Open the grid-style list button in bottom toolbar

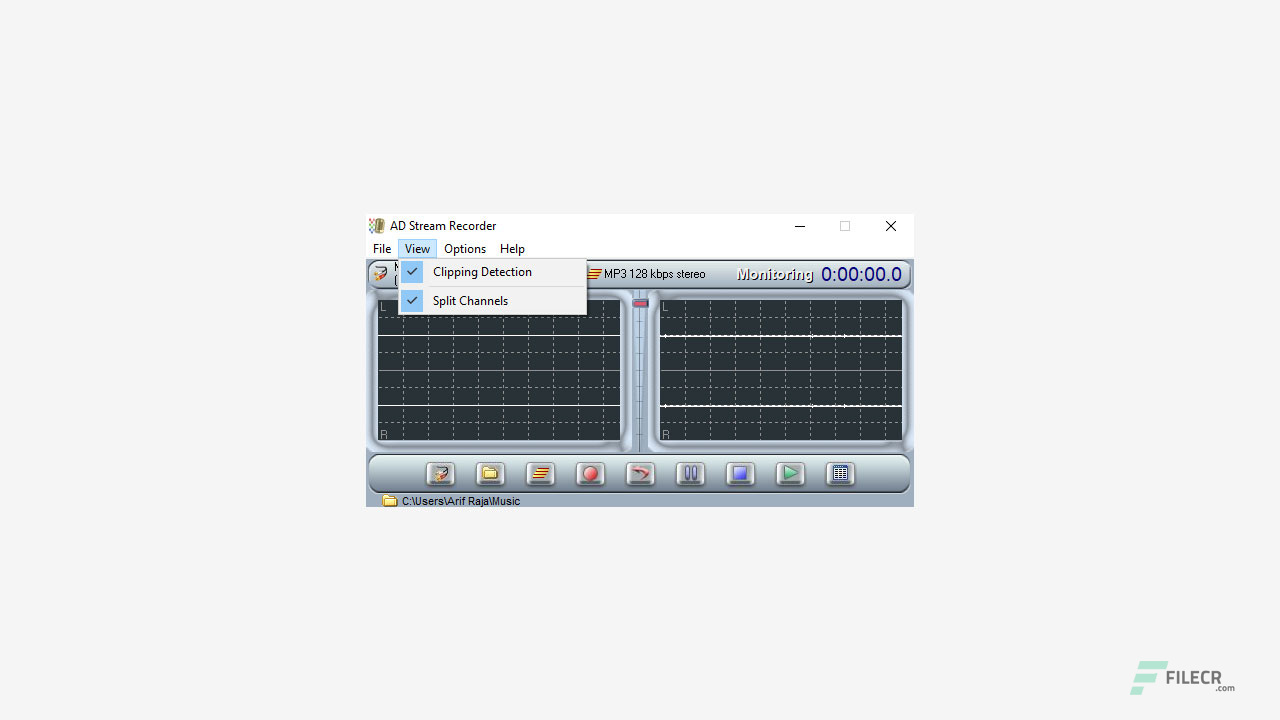click(840, 474)
